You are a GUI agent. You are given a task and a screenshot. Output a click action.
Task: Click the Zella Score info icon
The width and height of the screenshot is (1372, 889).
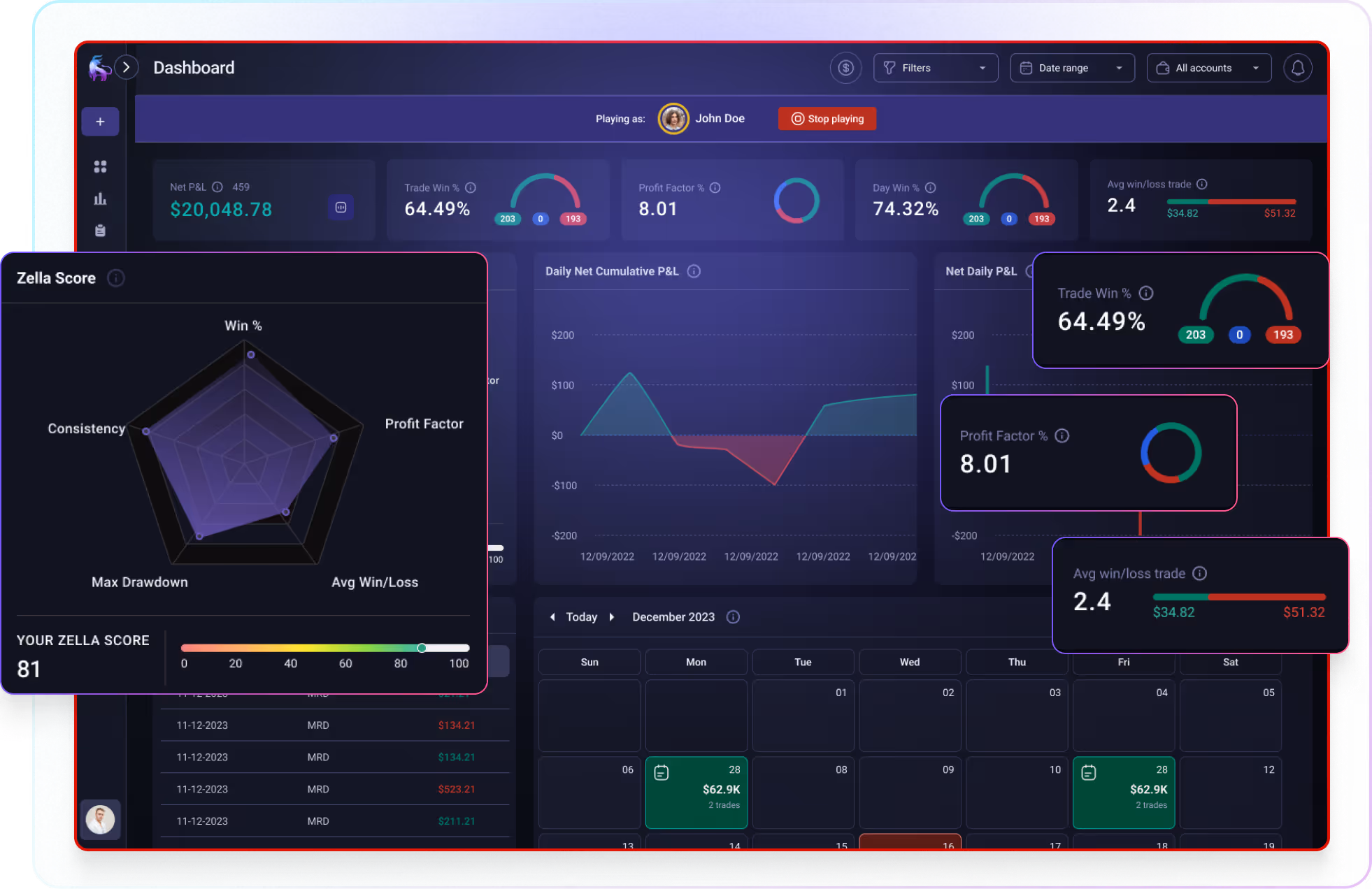click(116, 278)
